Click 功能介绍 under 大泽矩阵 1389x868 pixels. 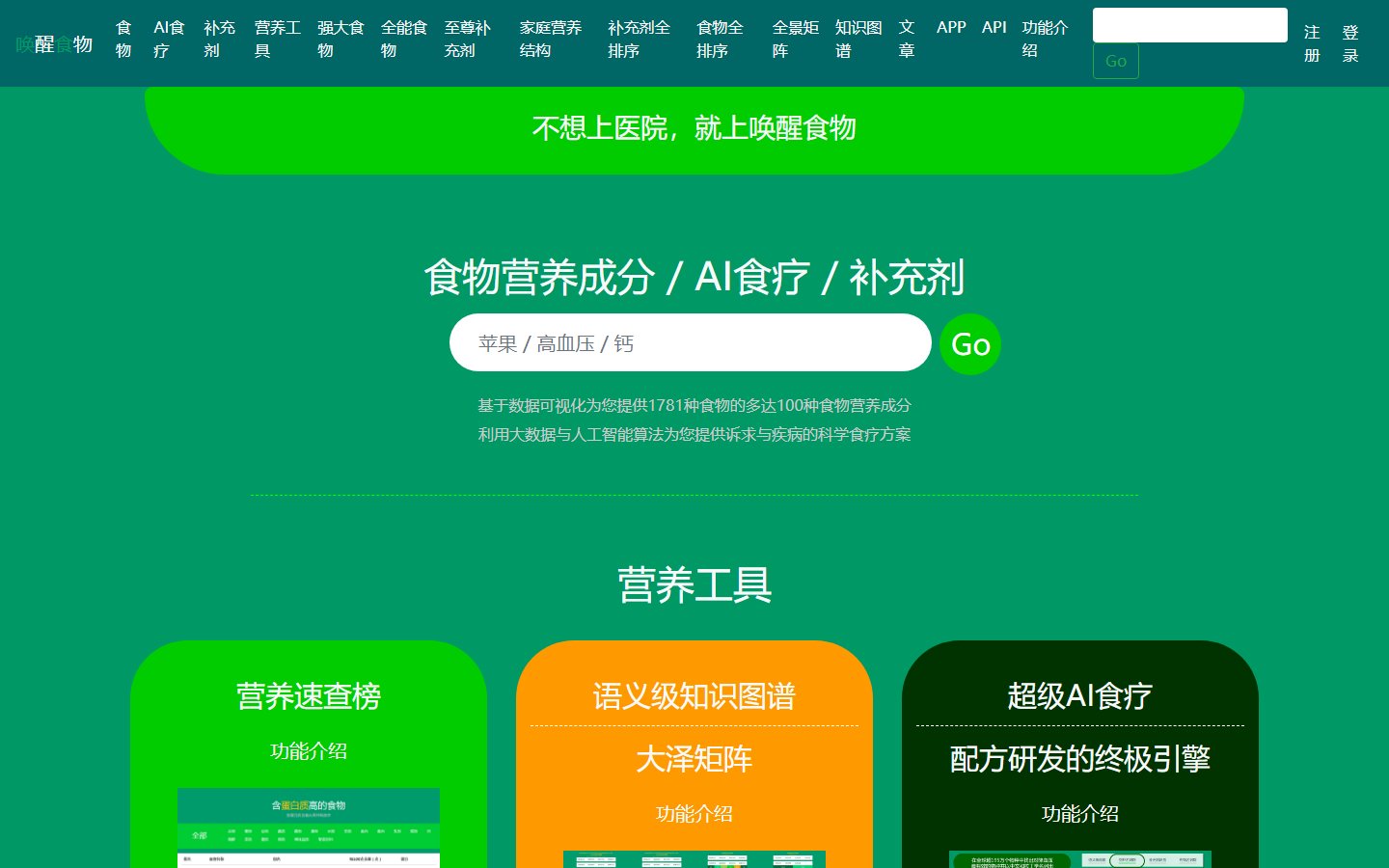click(x=694, y=814)
